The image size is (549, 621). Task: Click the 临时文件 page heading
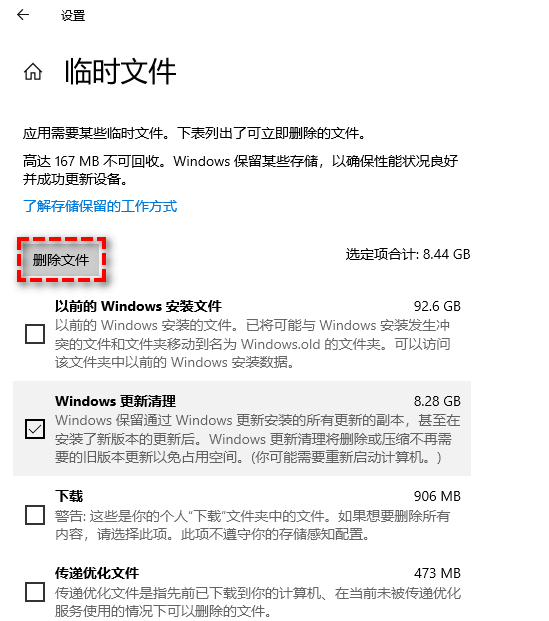(x=120, y=71)
